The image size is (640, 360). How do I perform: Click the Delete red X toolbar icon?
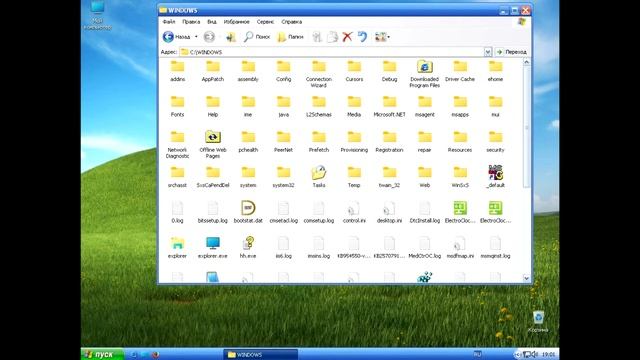pyautogui.click(x=347, y=37)
